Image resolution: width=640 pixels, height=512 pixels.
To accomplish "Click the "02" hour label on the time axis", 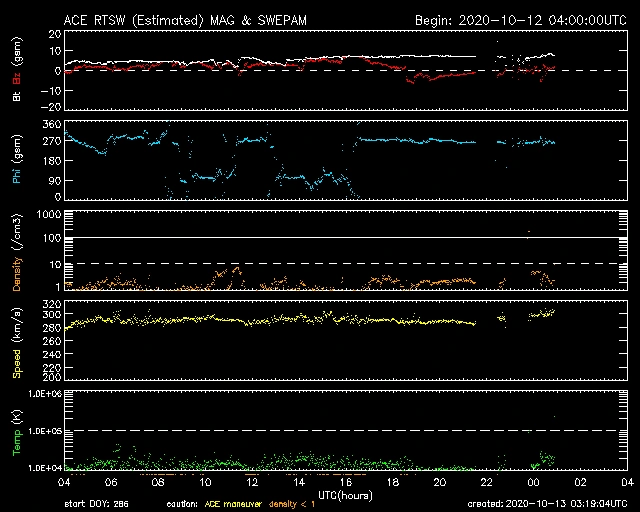I will (580, 483).
